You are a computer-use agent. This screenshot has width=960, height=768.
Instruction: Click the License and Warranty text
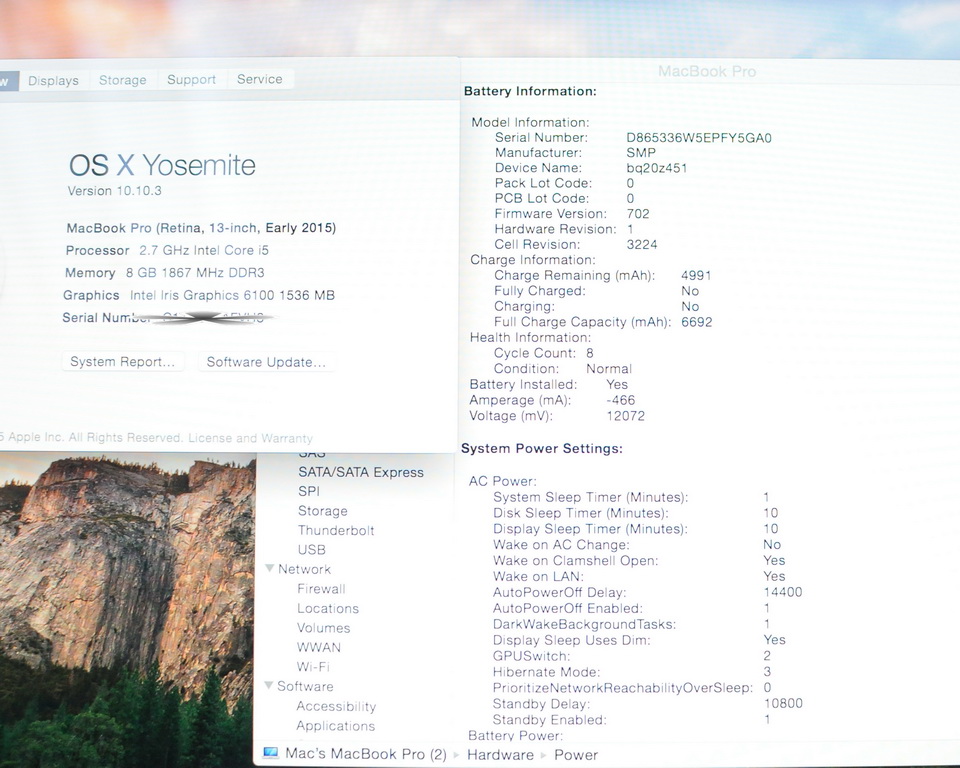(250, 438)
